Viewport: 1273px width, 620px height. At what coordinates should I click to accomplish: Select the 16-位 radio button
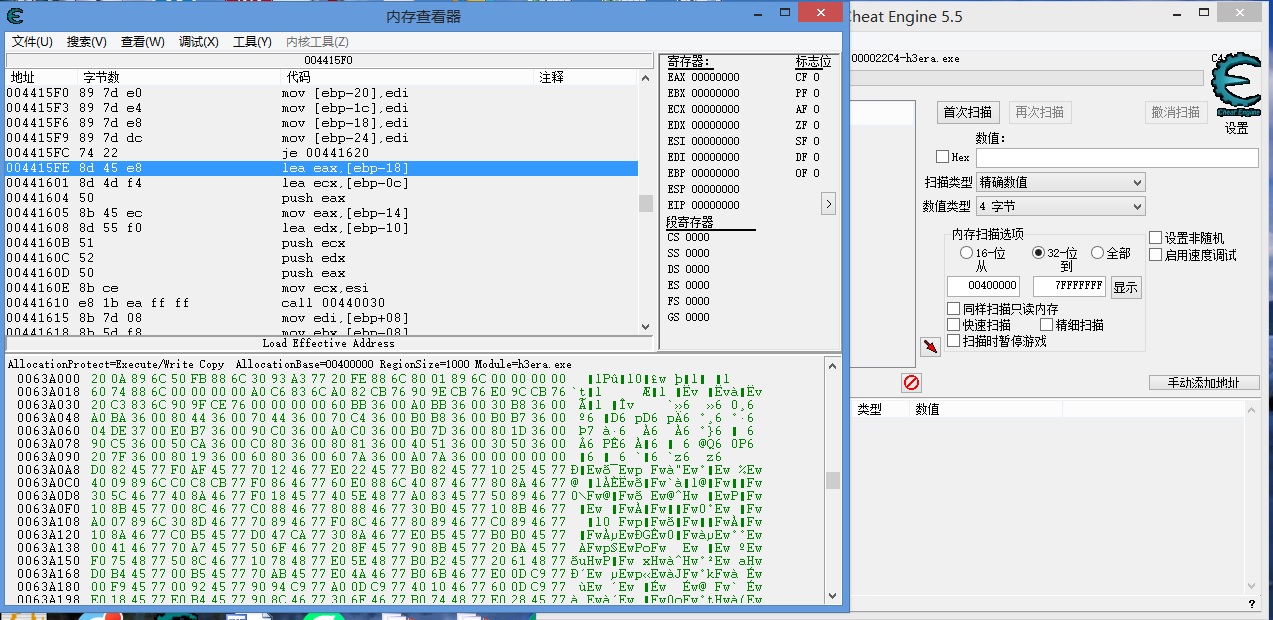pos(966,253)
